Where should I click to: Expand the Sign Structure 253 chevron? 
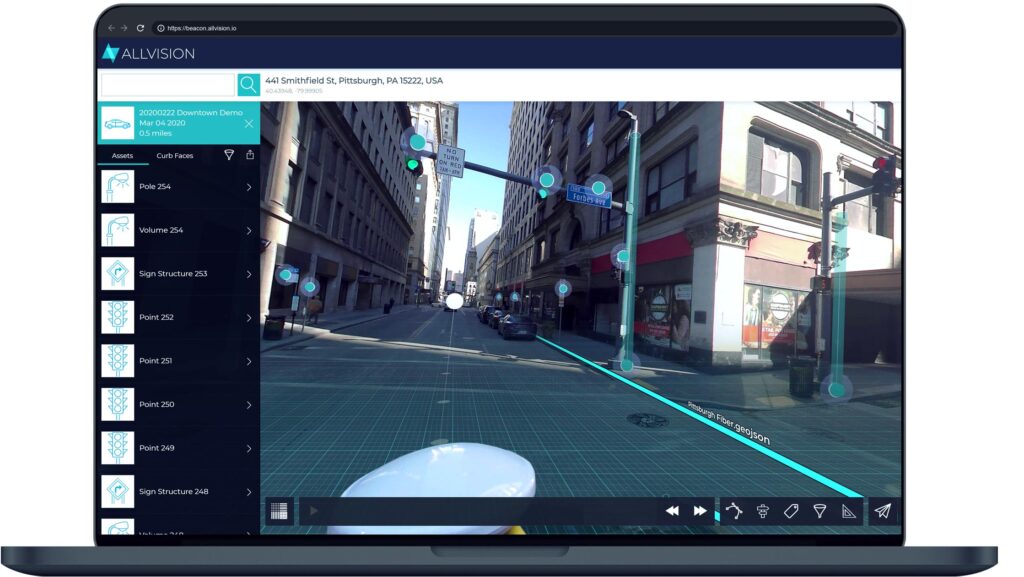(x=249, y=274)
